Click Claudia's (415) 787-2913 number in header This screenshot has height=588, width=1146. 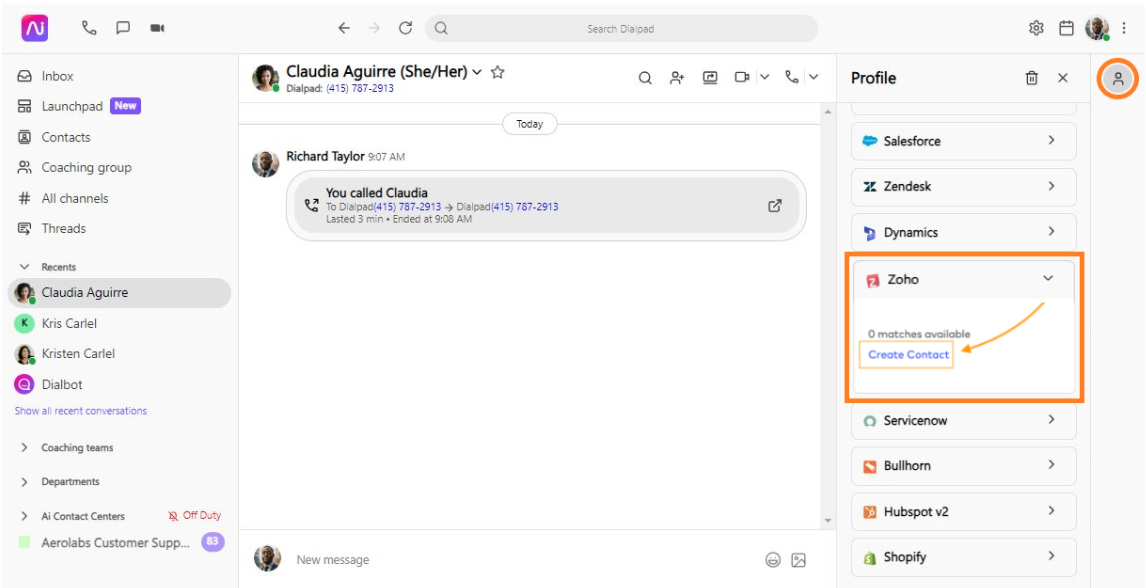[x=360, y=88]
